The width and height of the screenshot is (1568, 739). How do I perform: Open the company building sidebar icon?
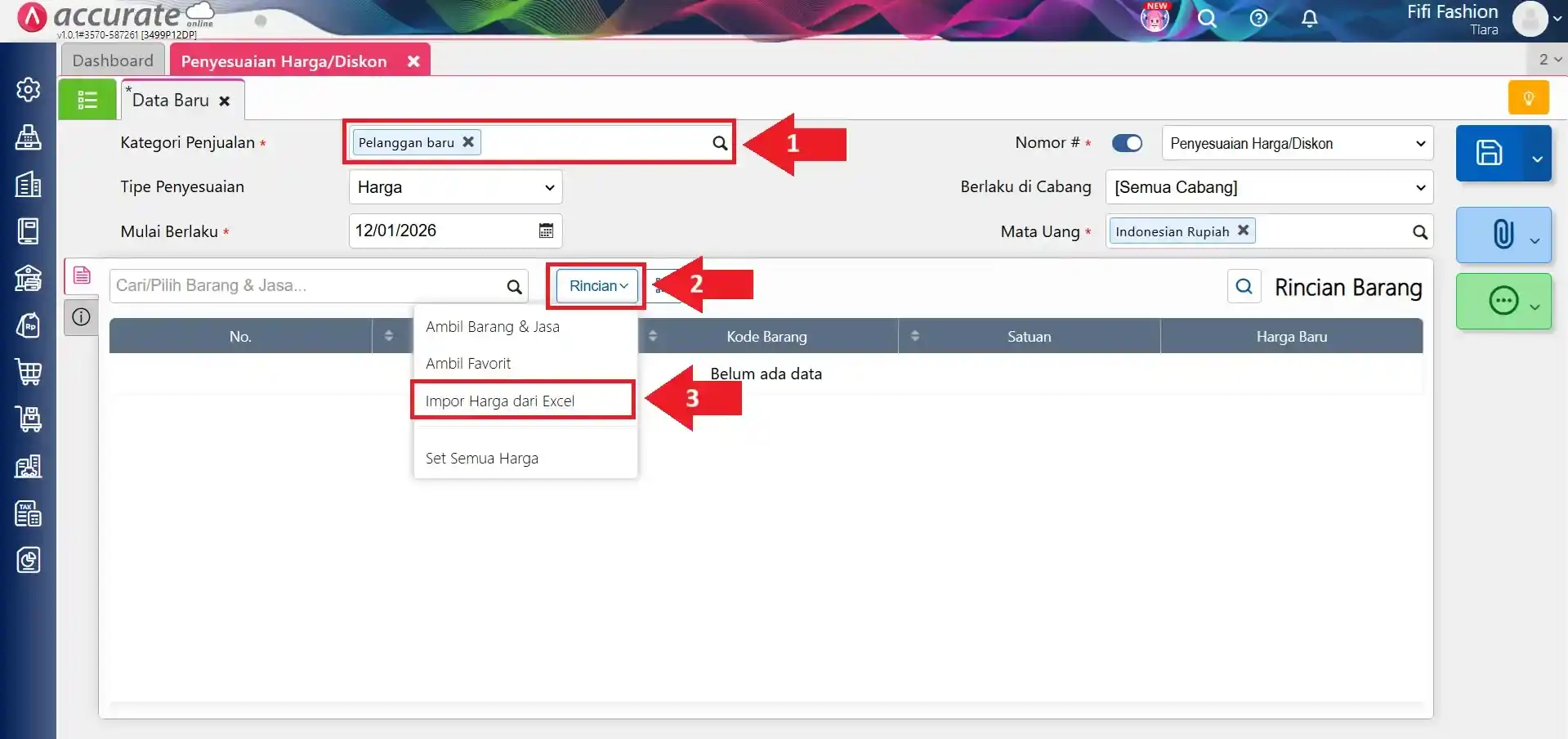[29, 184]
